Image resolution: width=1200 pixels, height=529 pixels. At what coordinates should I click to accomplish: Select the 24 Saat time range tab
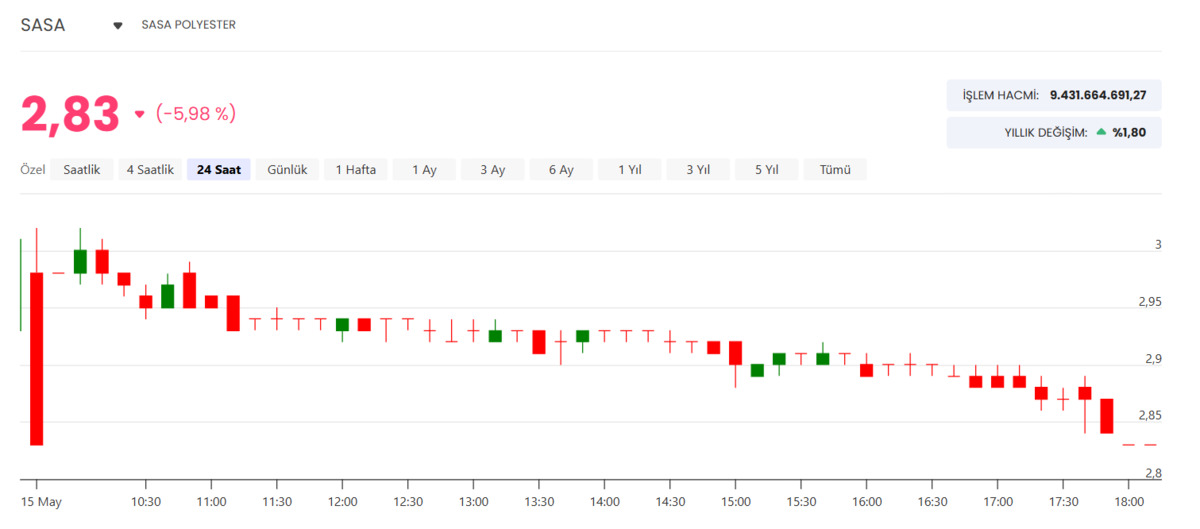click(219, 170)
